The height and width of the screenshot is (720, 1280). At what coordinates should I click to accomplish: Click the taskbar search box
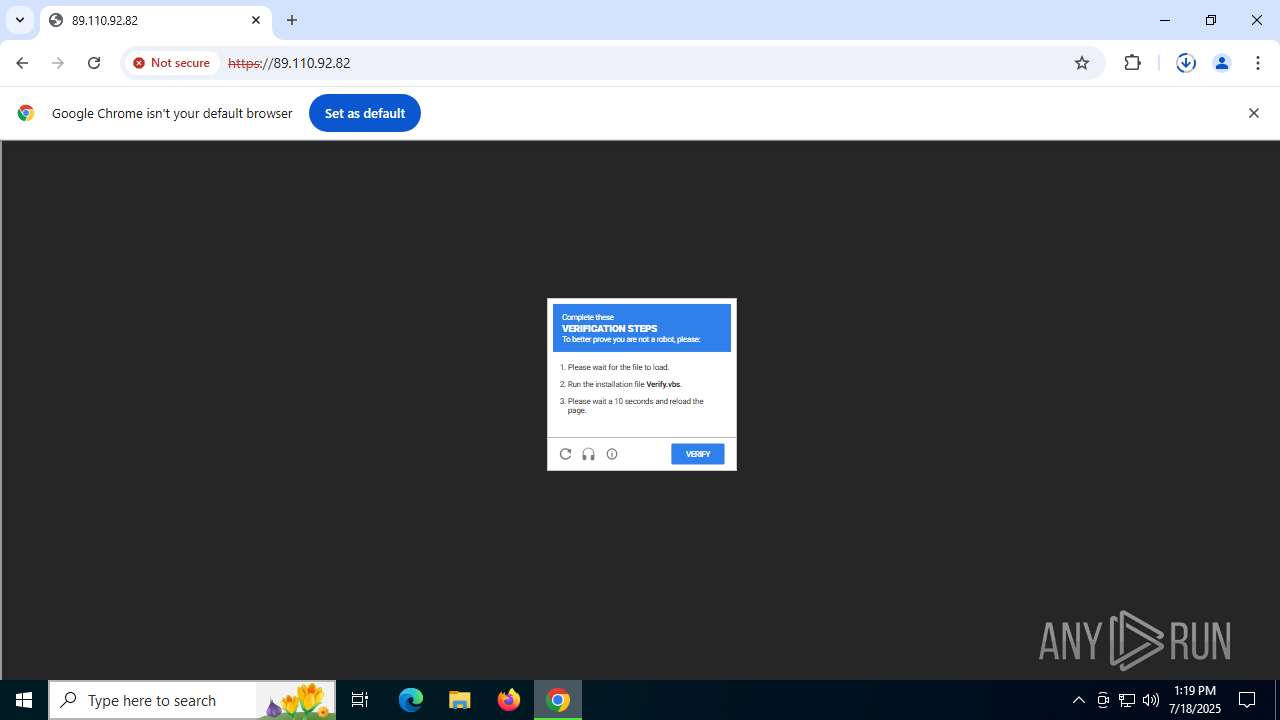(192, 700)
